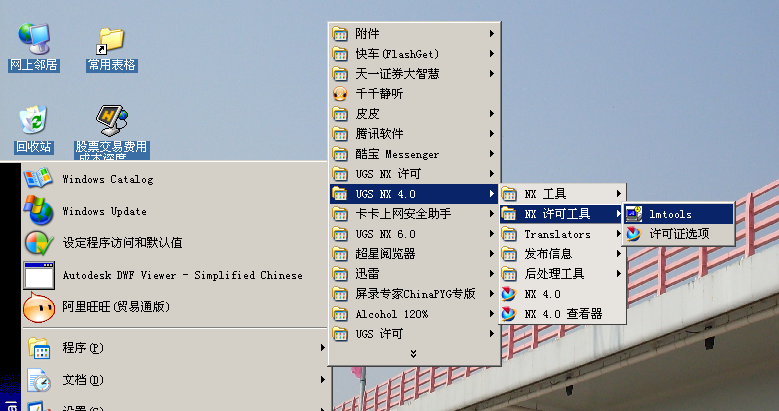
Task: Open the 股票交易费用 desktop shortcut icon
Action: pyautogui.click(x=112, y=120)
